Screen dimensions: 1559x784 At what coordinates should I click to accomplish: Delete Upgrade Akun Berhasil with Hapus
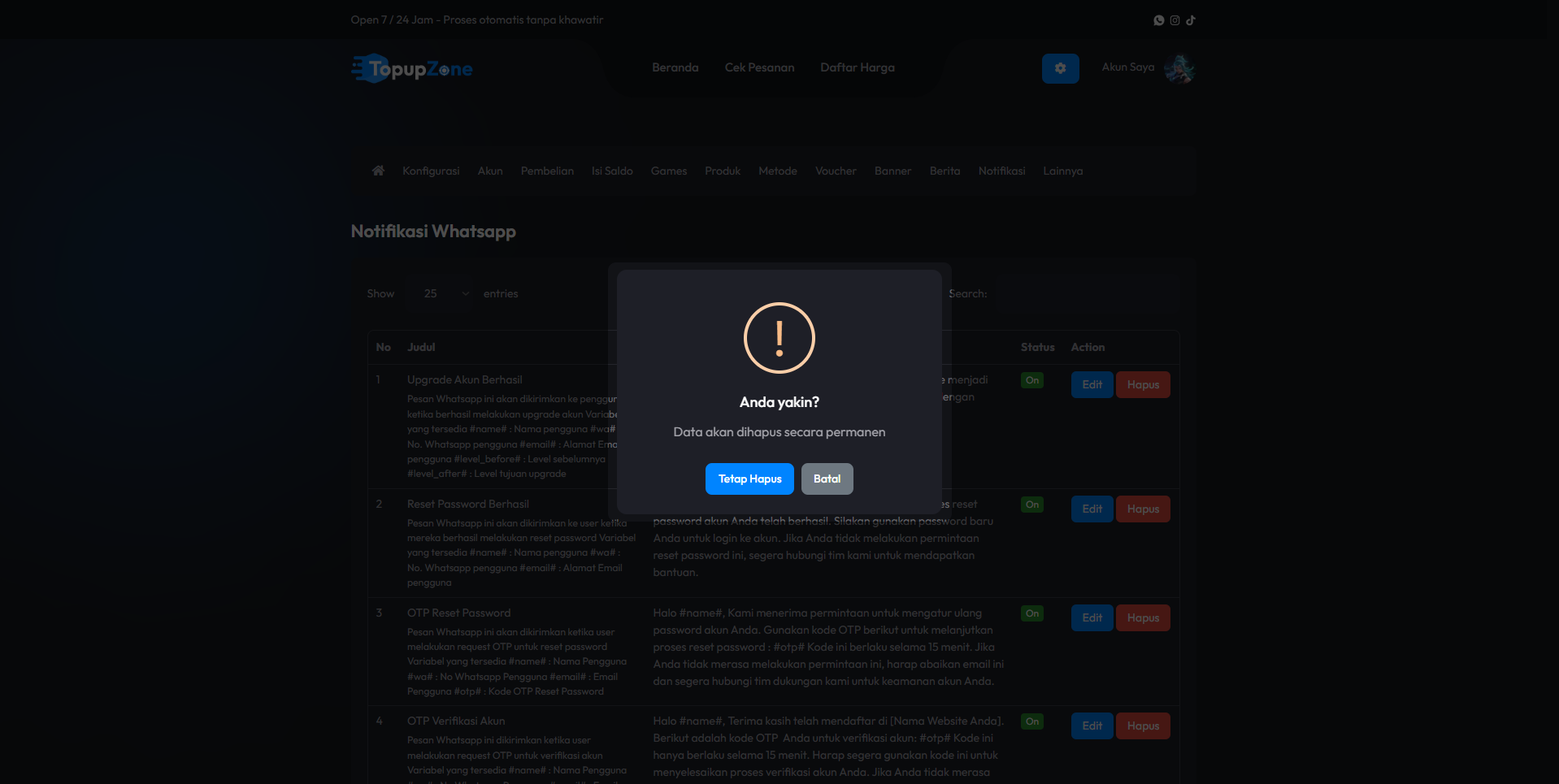(x=1143, y=385)
